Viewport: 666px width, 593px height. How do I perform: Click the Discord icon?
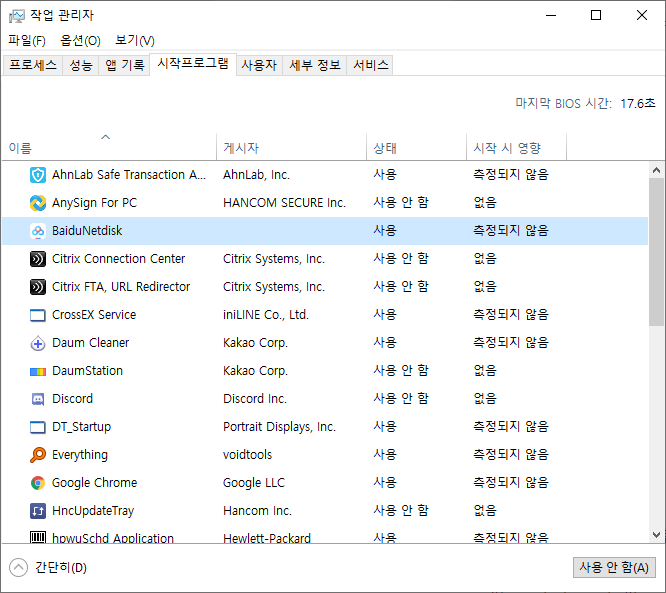38,399
